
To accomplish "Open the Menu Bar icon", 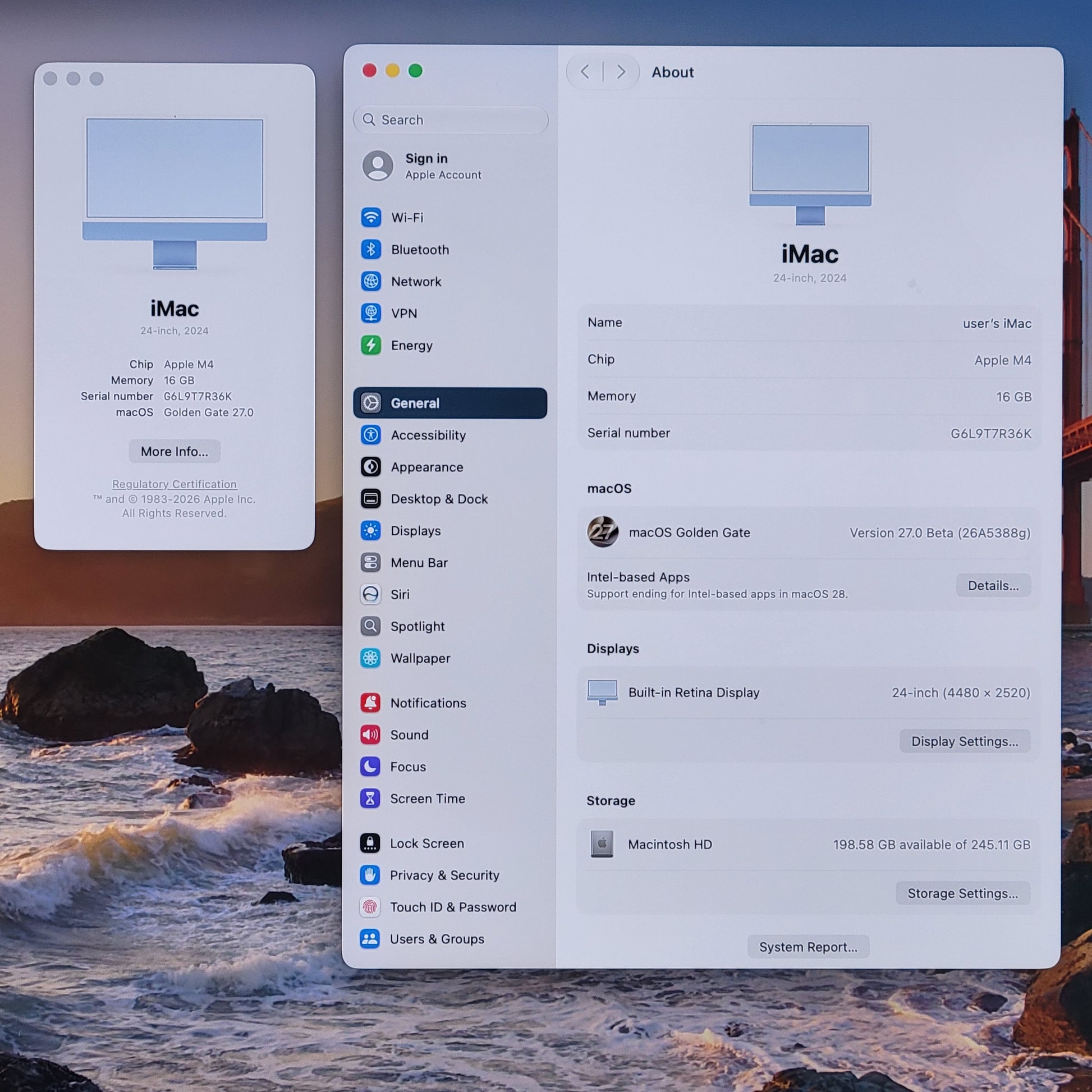I will pyautogui.click(x=371, y=562).
